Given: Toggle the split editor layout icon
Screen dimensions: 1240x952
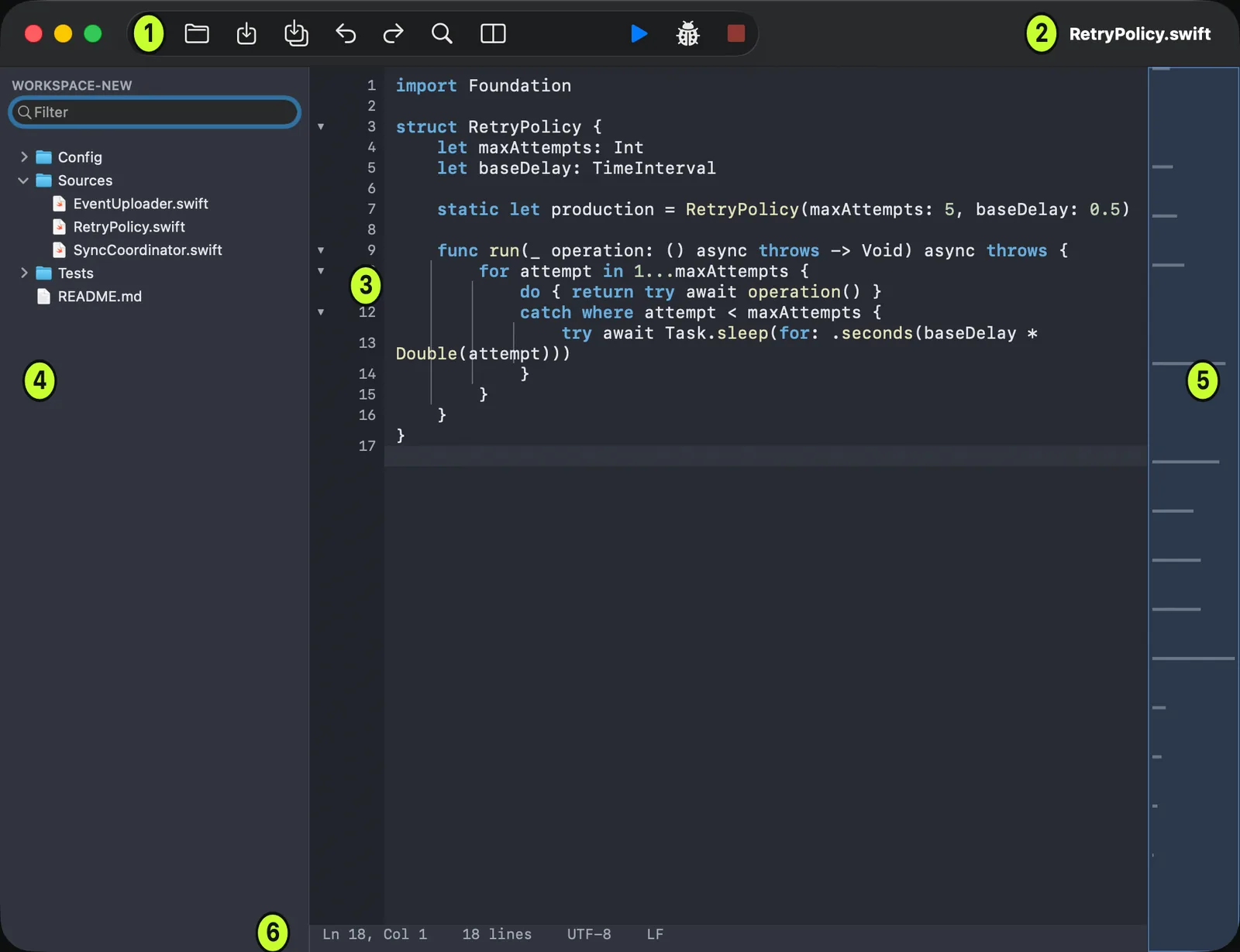Looking at the screenshot, I should click(493, 34).
